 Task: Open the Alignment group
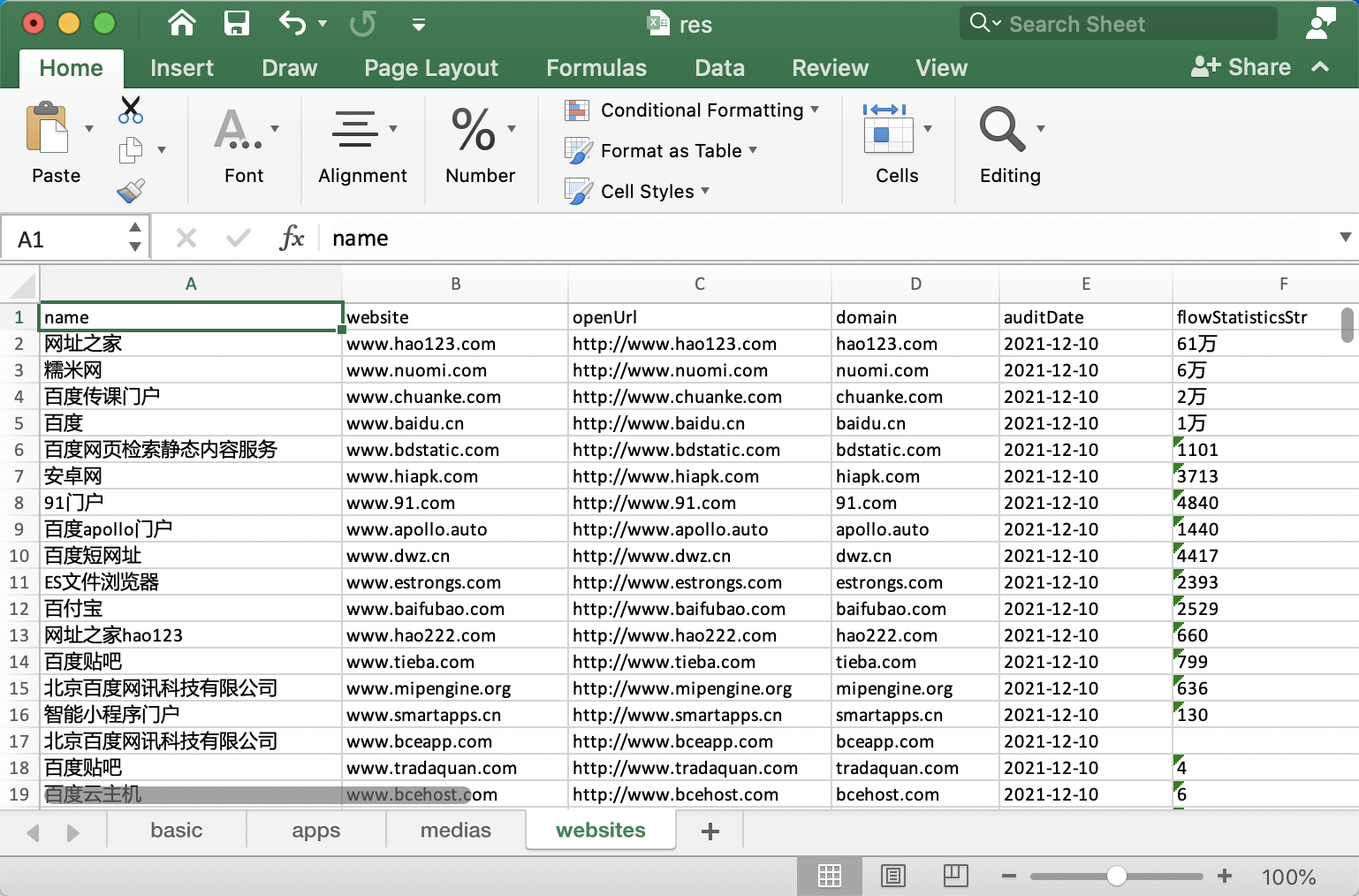click(x=362, y=146)
